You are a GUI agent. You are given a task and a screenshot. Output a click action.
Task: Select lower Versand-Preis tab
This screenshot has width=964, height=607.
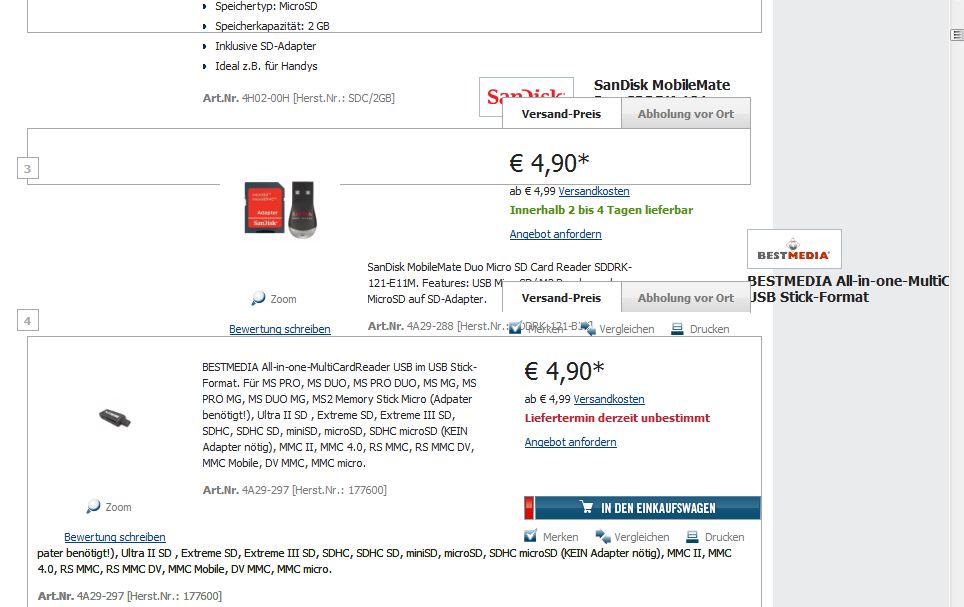tap(561, 298)
